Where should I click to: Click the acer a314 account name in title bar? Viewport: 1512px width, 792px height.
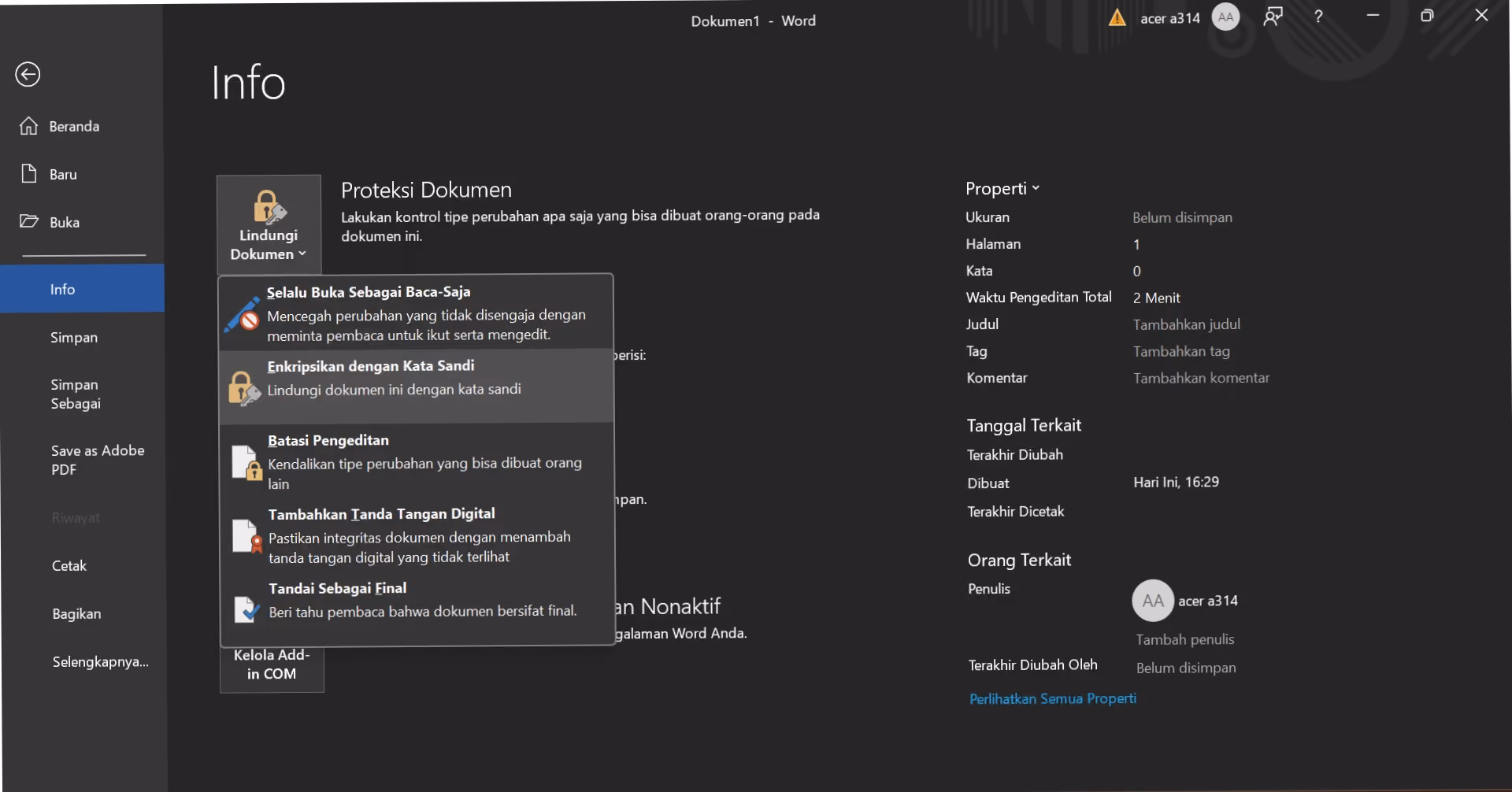point(1170,18)
